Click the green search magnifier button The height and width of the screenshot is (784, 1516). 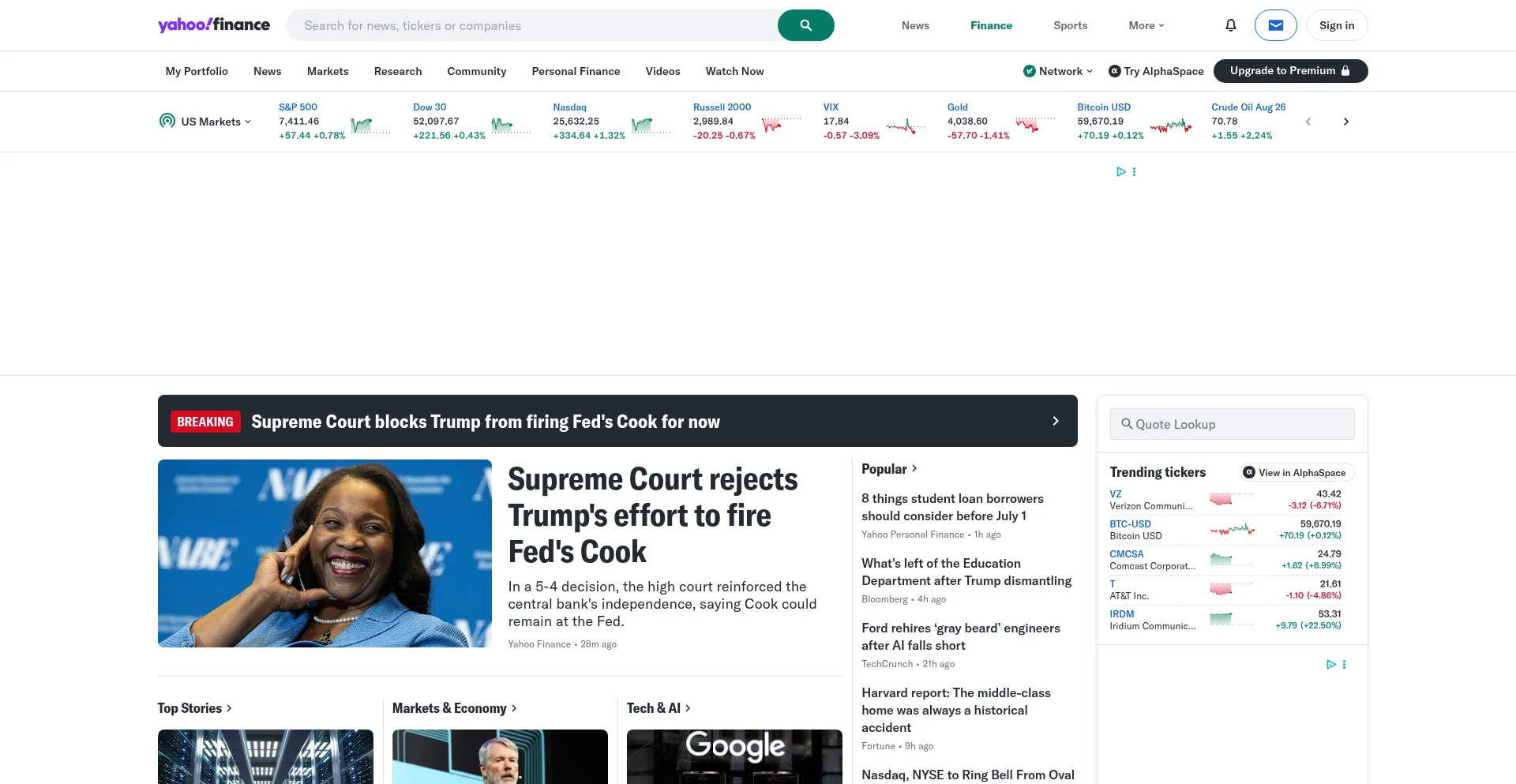pos(805,25)
